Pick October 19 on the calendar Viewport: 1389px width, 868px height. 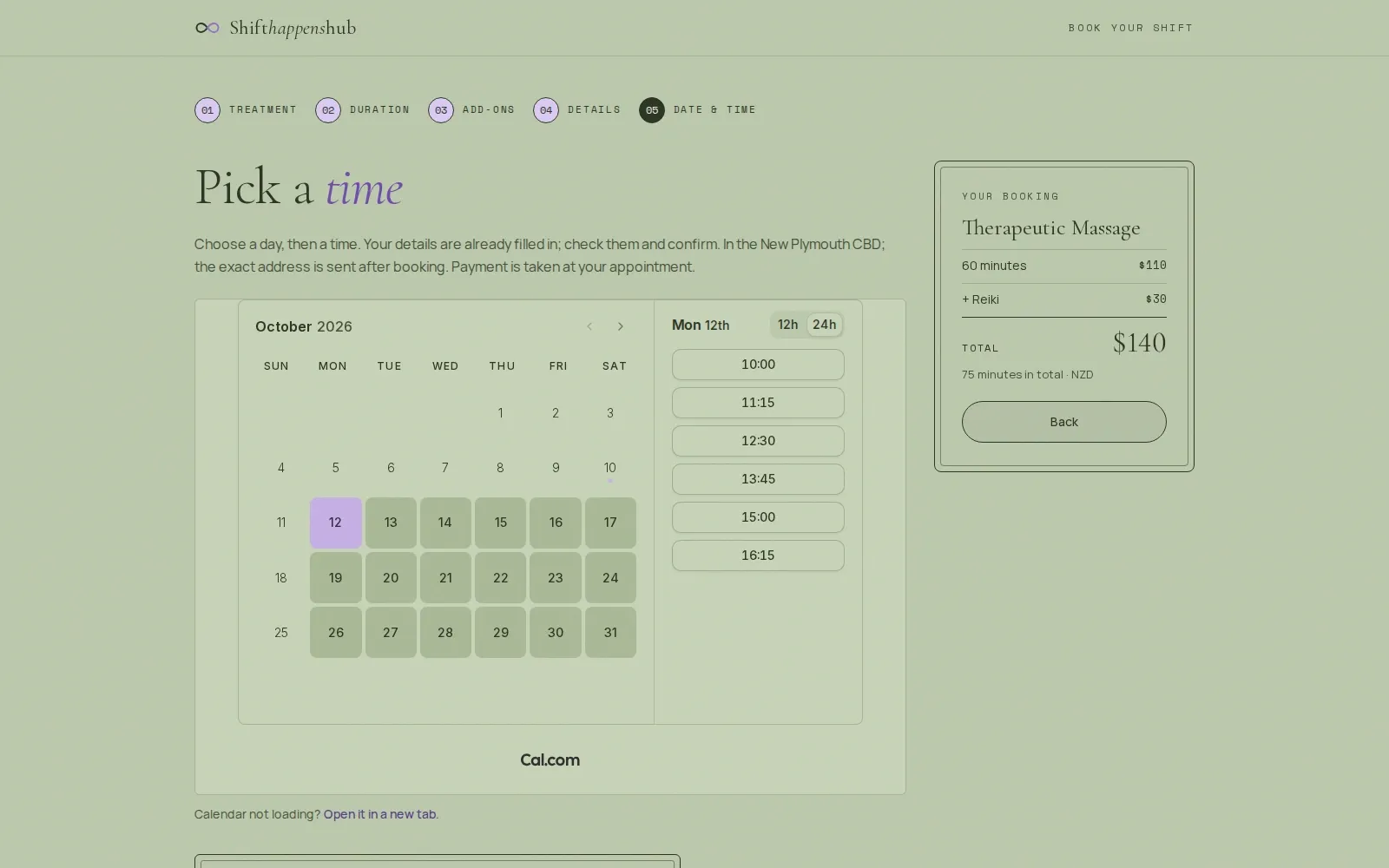tap(336, 578)
